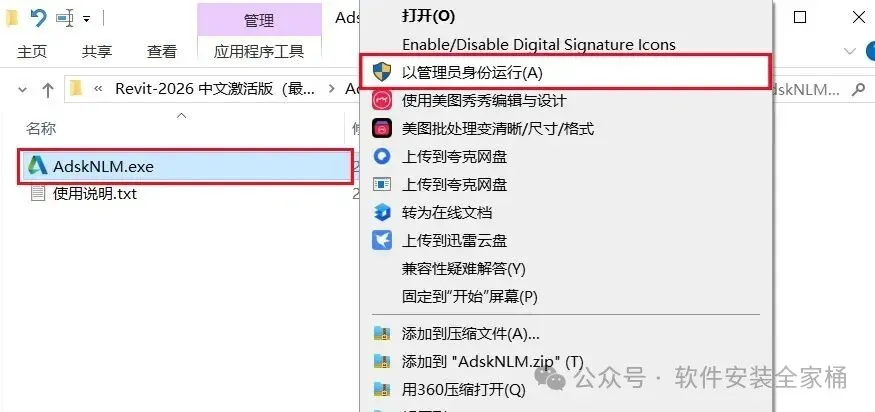Click 打开(O) at top of context menu
875x412 pixels.
566,16
